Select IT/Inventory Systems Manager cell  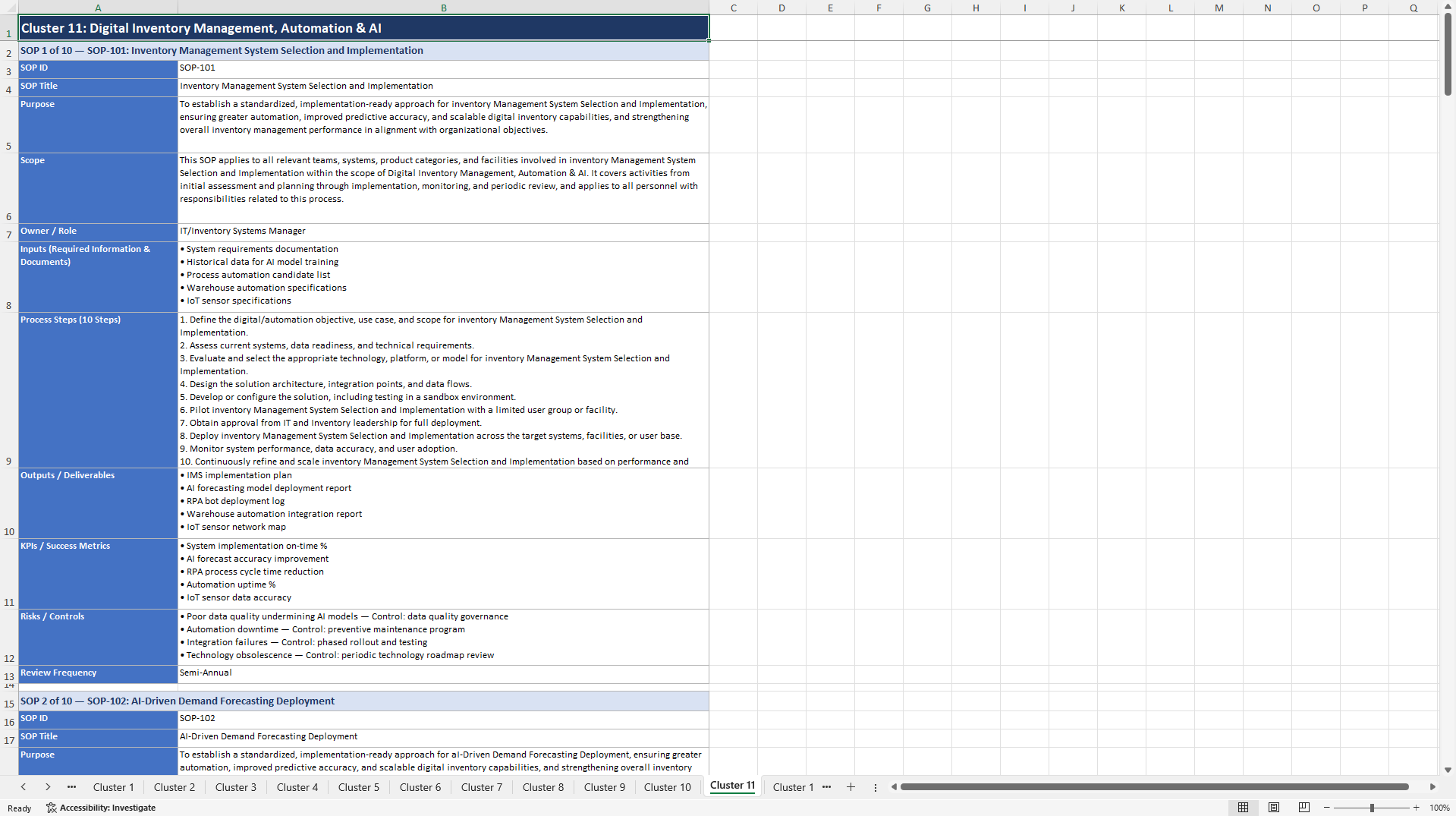(x=444, y=232)
